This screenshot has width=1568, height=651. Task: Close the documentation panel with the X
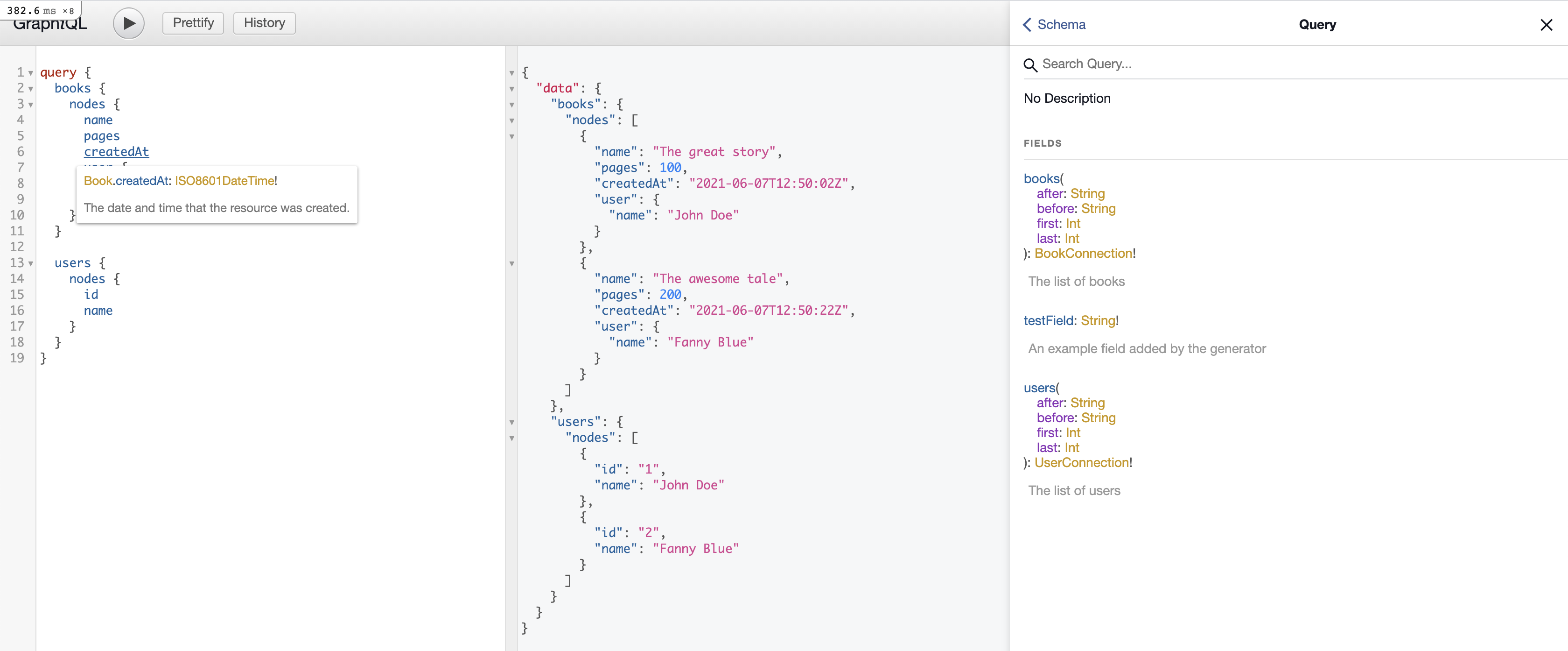(1546, 25)
